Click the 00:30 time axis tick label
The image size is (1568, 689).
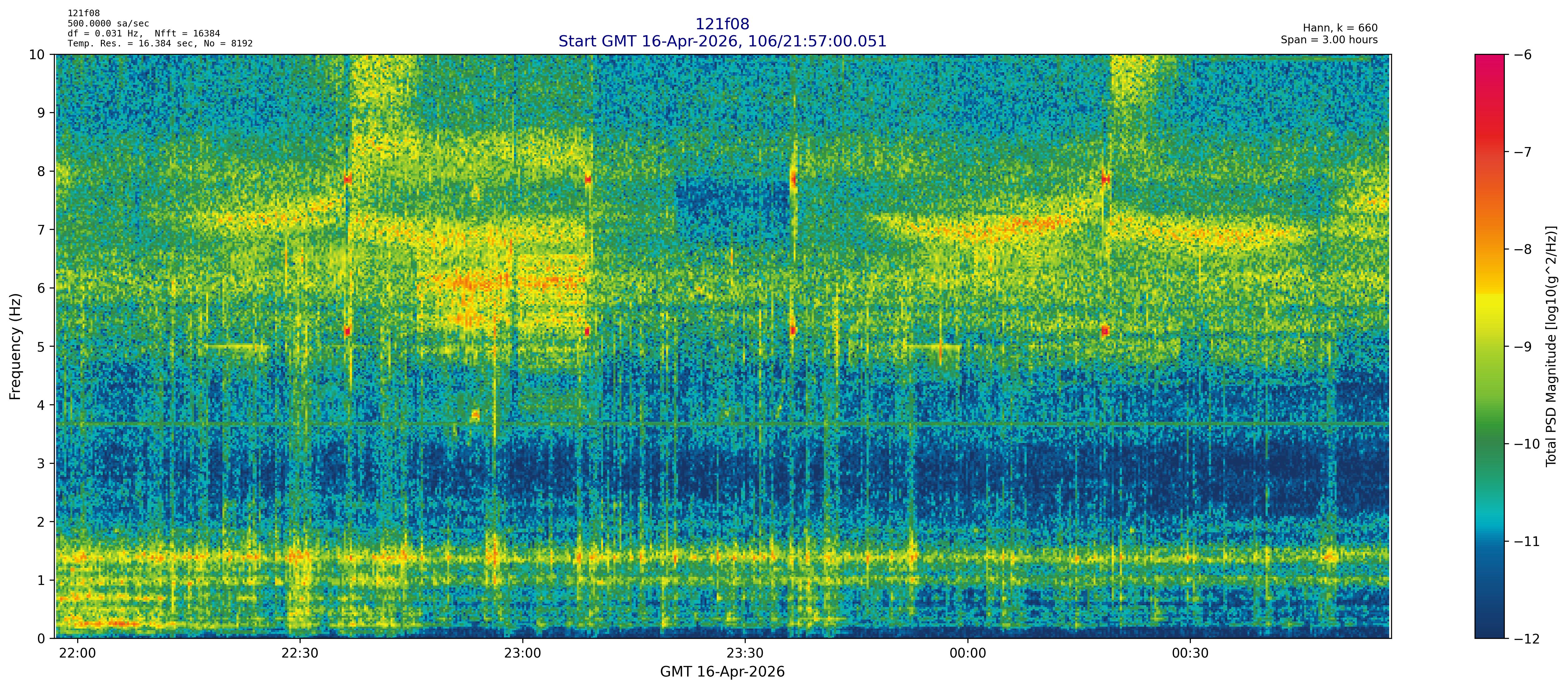[1190, 653]
